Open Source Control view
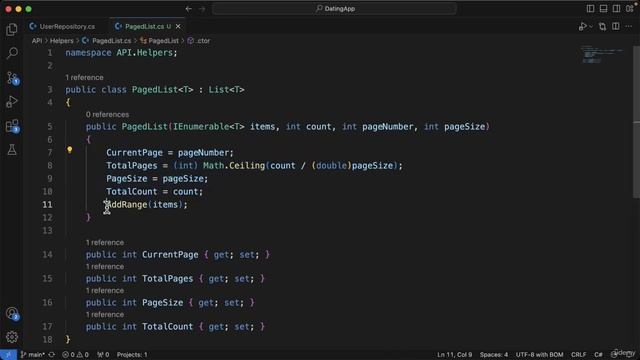 [x=12, y=78]
